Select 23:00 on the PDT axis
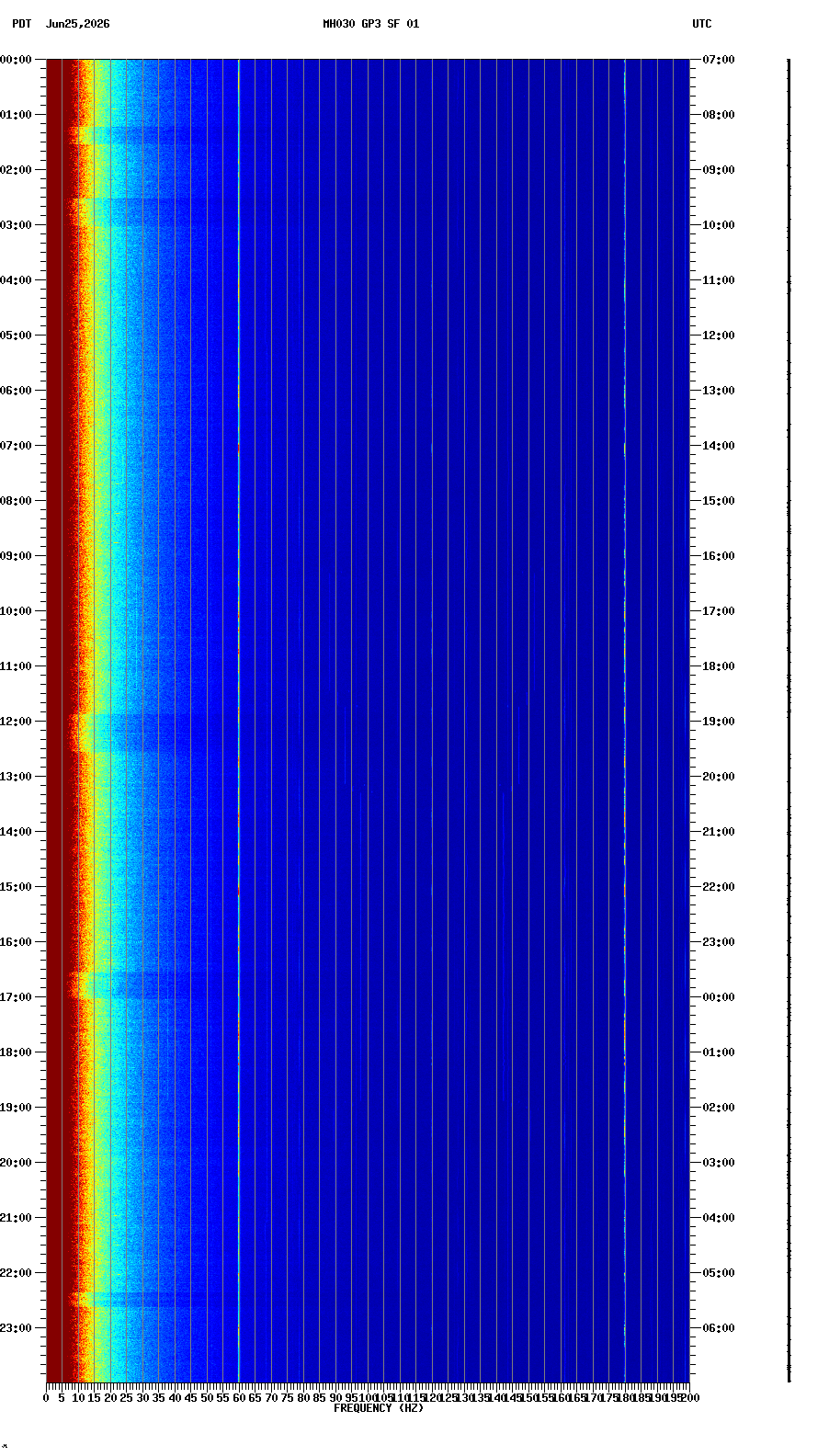The height and width of the screenshot is (1456, 829). pos(16,1328)
